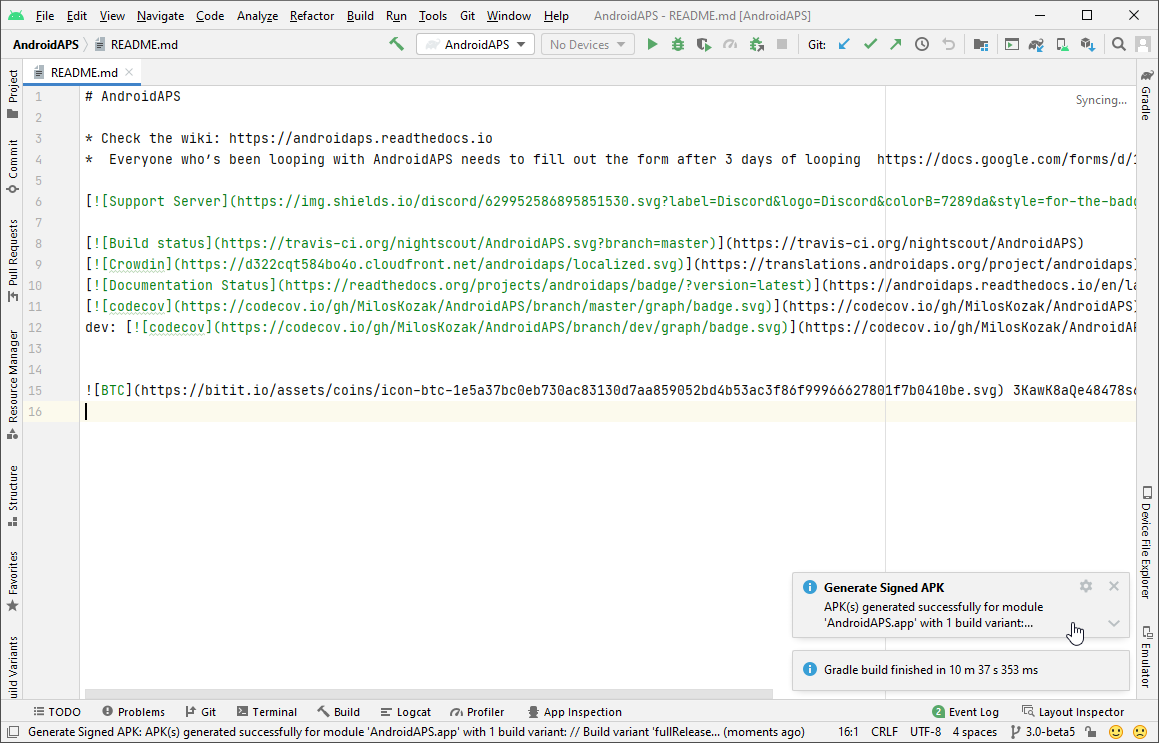Open the Terminal tool window
1159x743 pixels.
coord(267,712)
